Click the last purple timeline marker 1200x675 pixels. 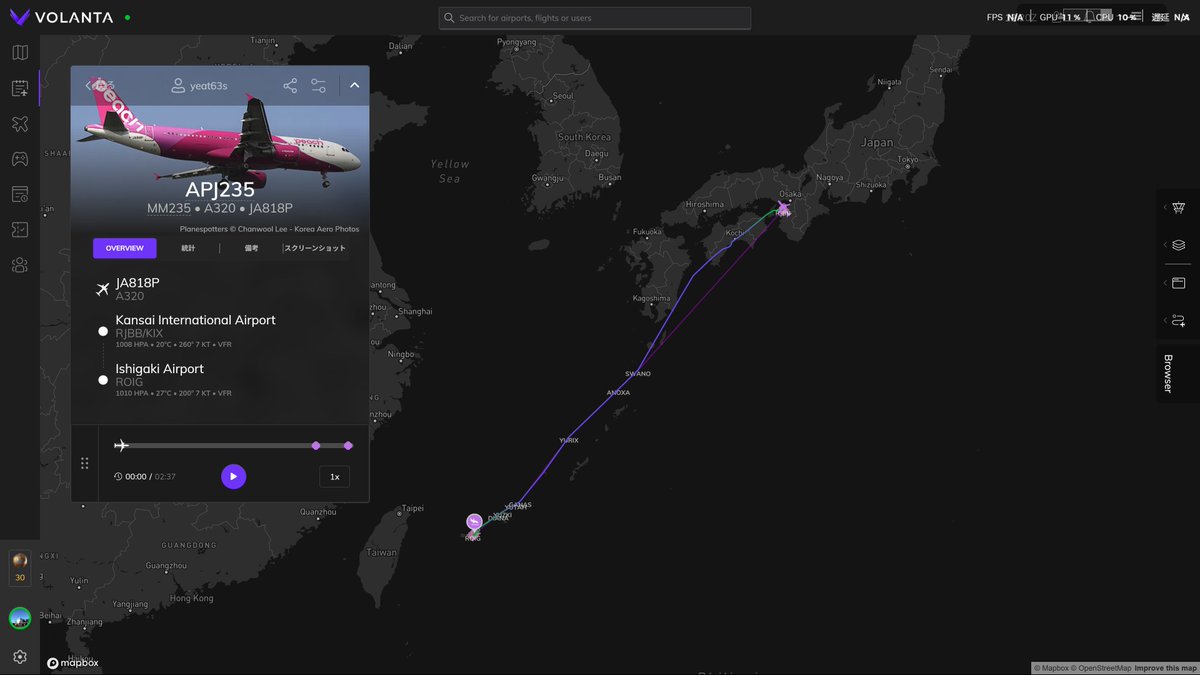click(x=348, y=446)
